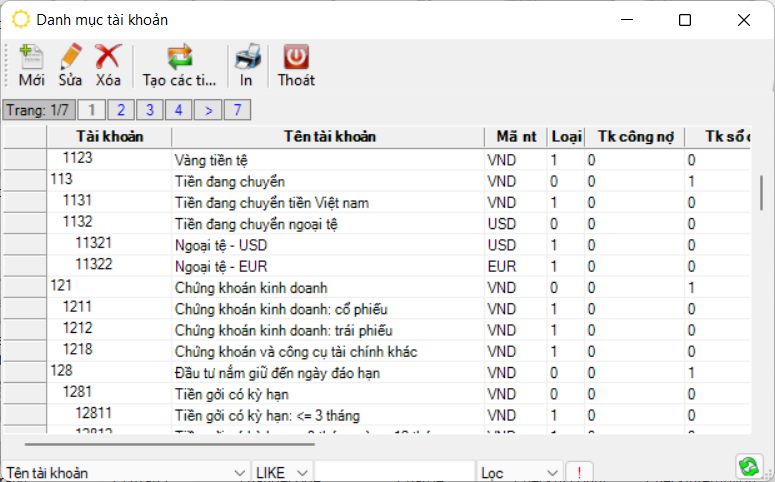Delete account with the Xóa icon
Image resolution: width=775 pixels, height=482 pixels.
(x=108, y=57)
